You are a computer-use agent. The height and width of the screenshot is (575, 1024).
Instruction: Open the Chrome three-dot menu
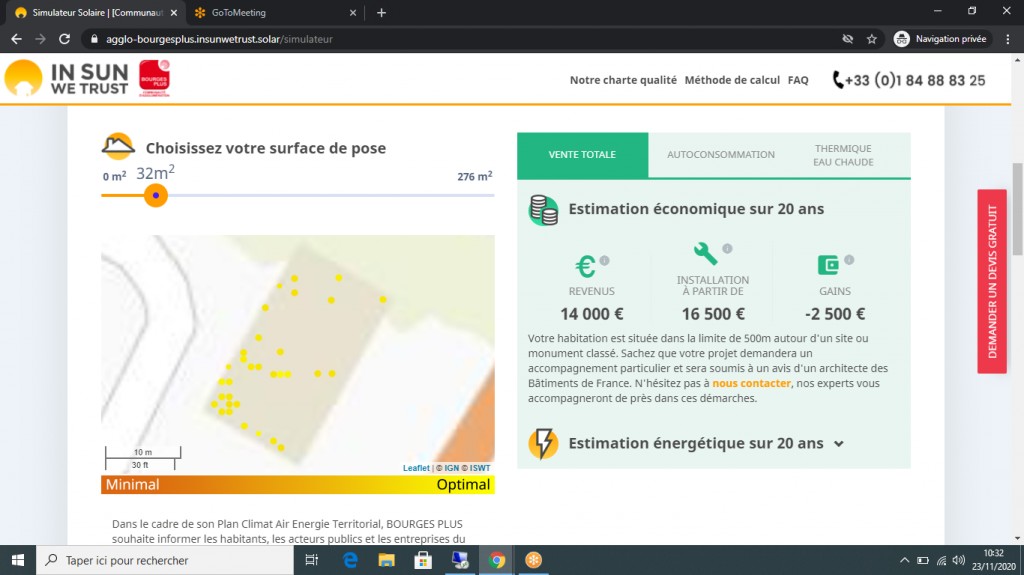click(1008, 39)
